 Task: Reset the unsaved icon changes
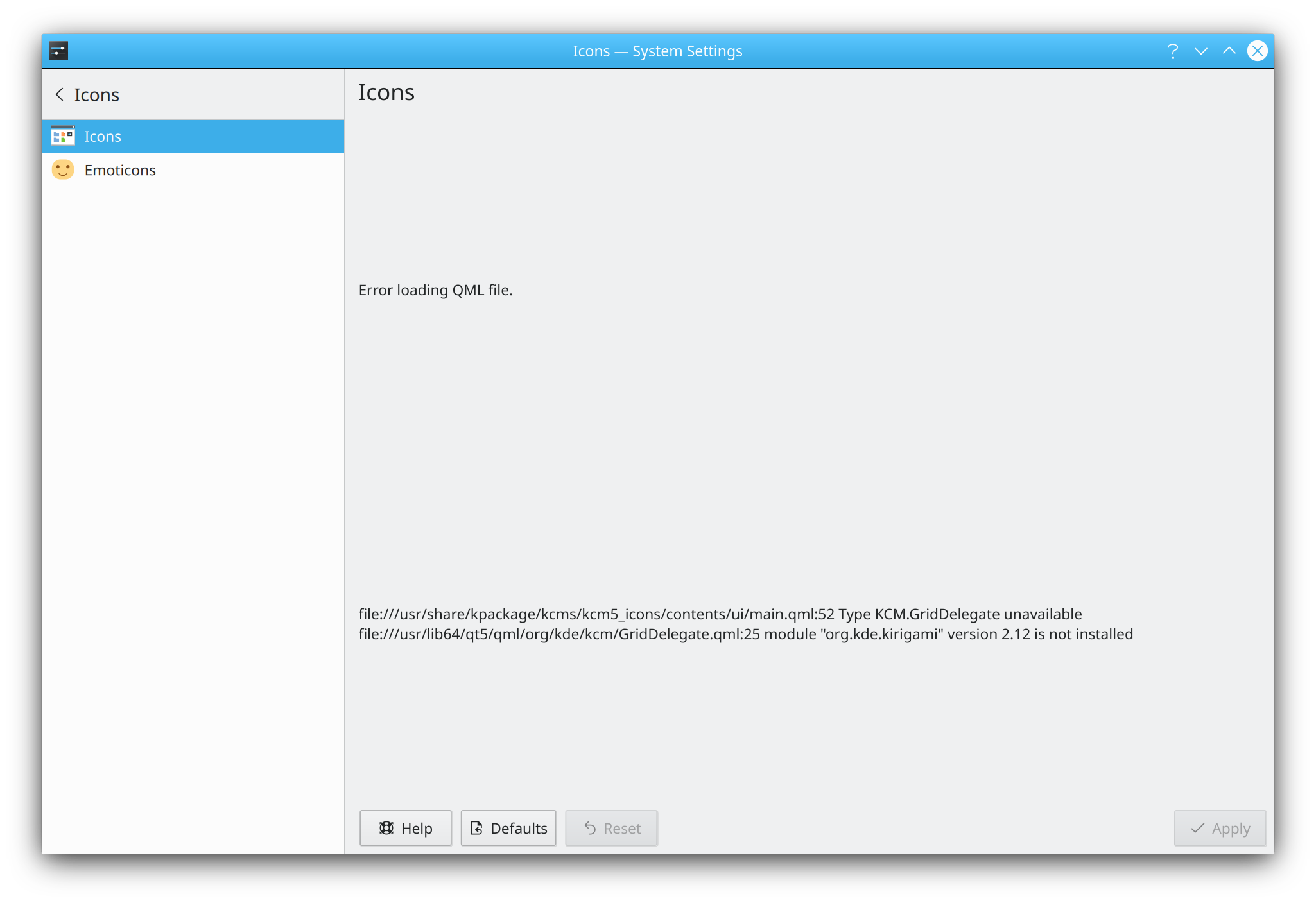[610, 828]
